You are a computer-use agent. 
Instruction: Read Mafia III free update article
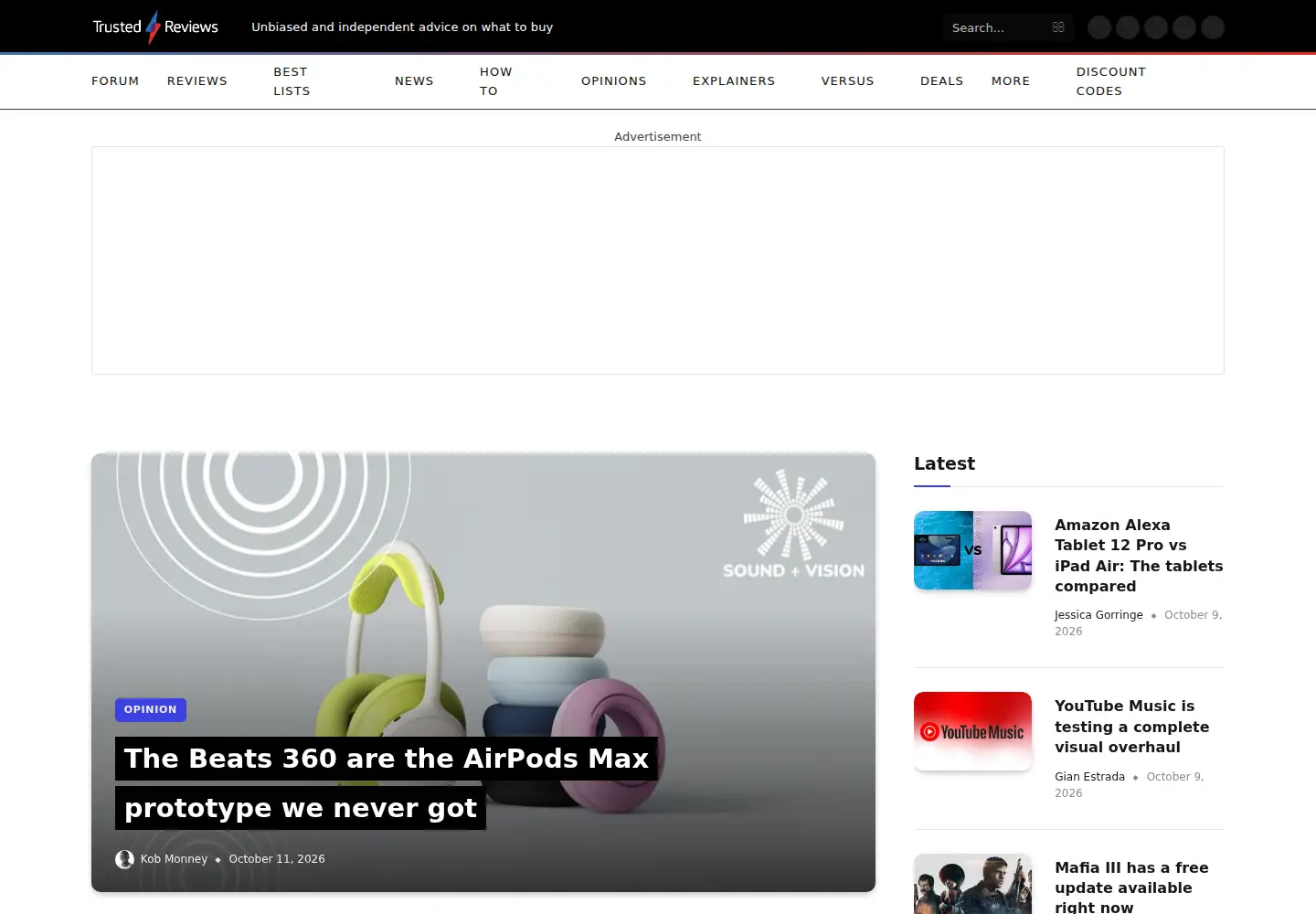point(1131,887)
